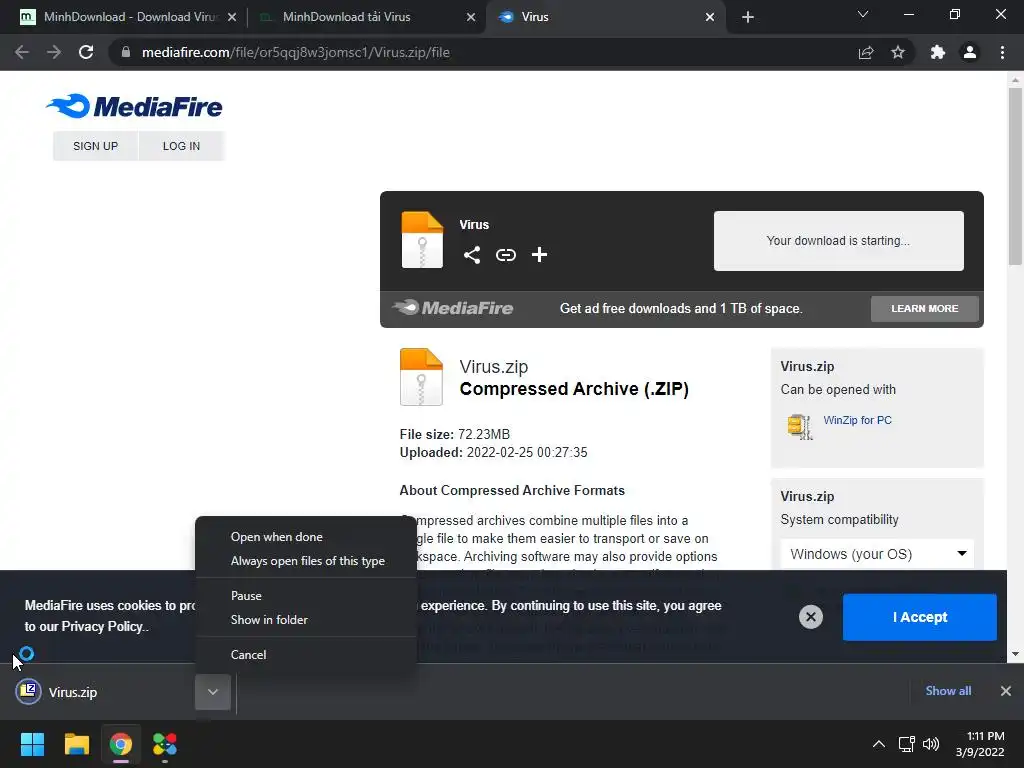This screenshot has width=1024, height=768.
Task: Click Show all downloads
Action: click(x=948, y=691)
